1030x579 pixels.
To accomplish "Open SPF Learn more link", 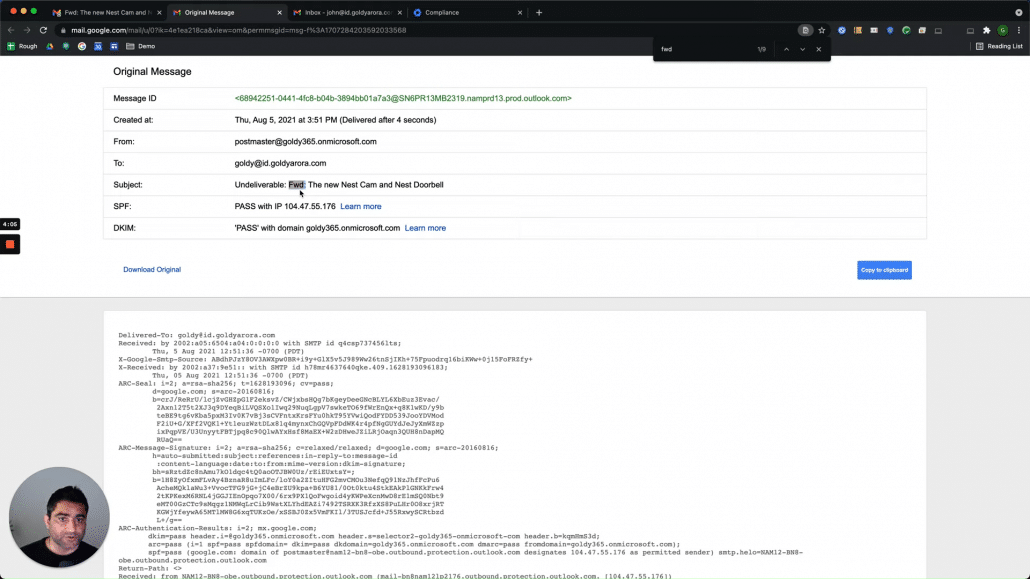I will 361,206.
